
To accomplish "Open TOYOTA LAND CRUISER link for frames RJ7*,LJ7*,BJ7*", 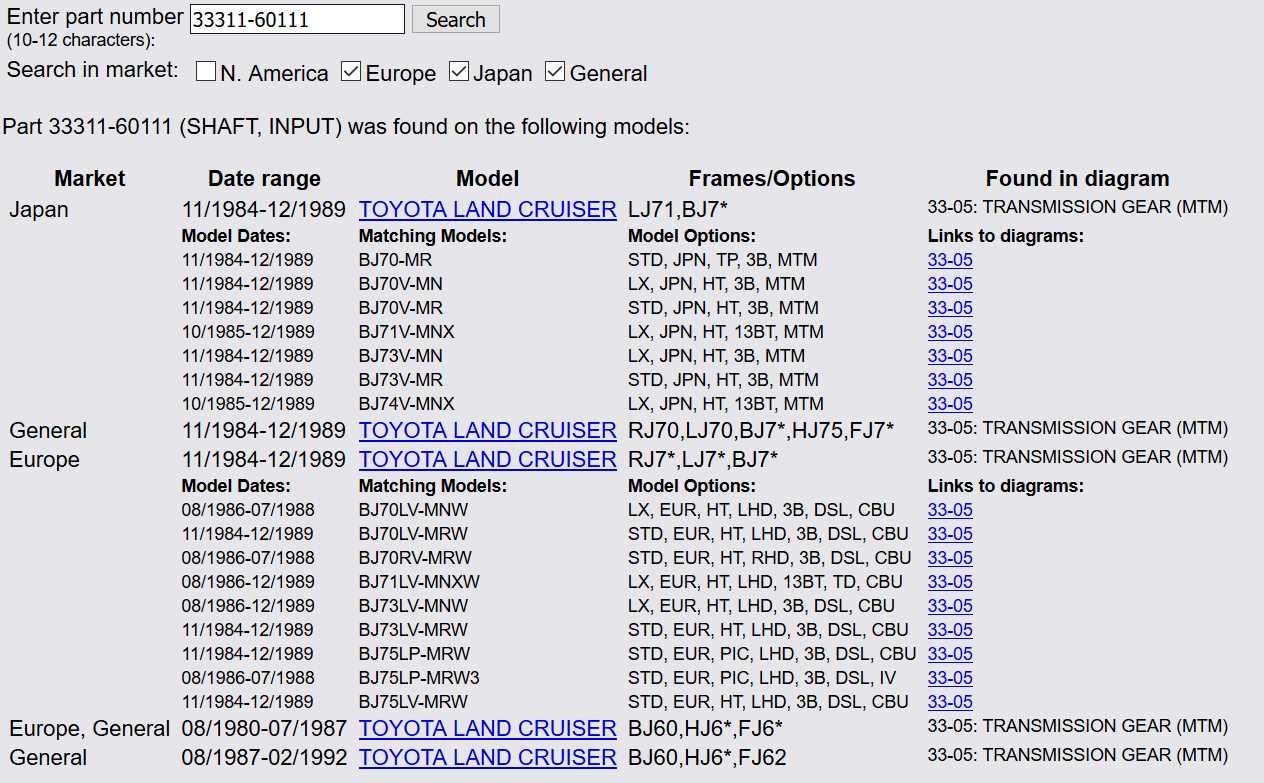I will pyautogui.click(x=488, y=460).
